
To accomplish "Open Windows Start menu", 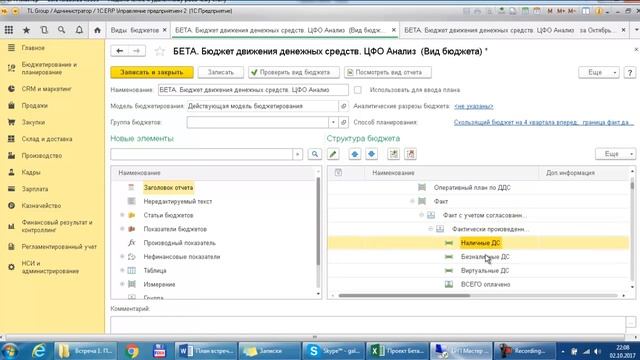I will pos(10,351).
